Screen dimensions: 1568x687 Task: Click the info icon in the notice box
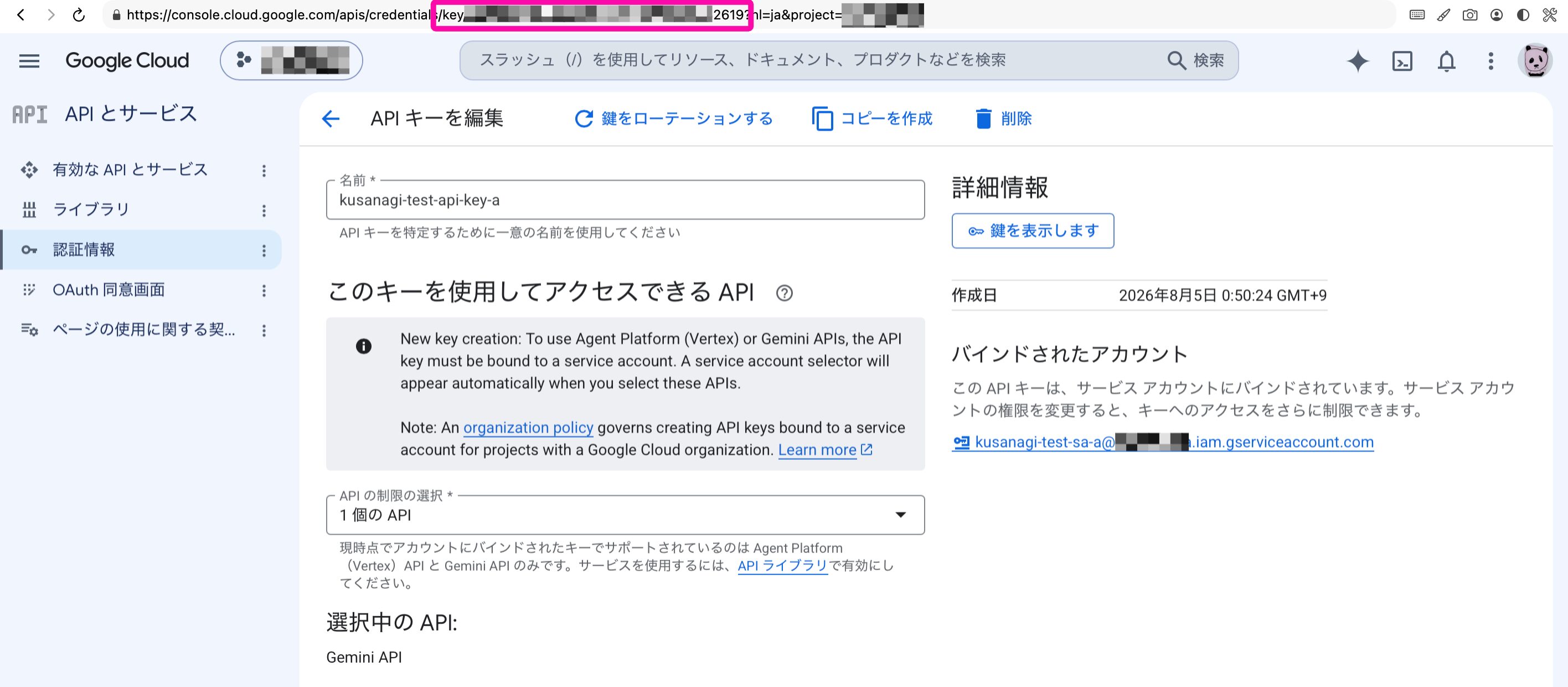(363, 346)
